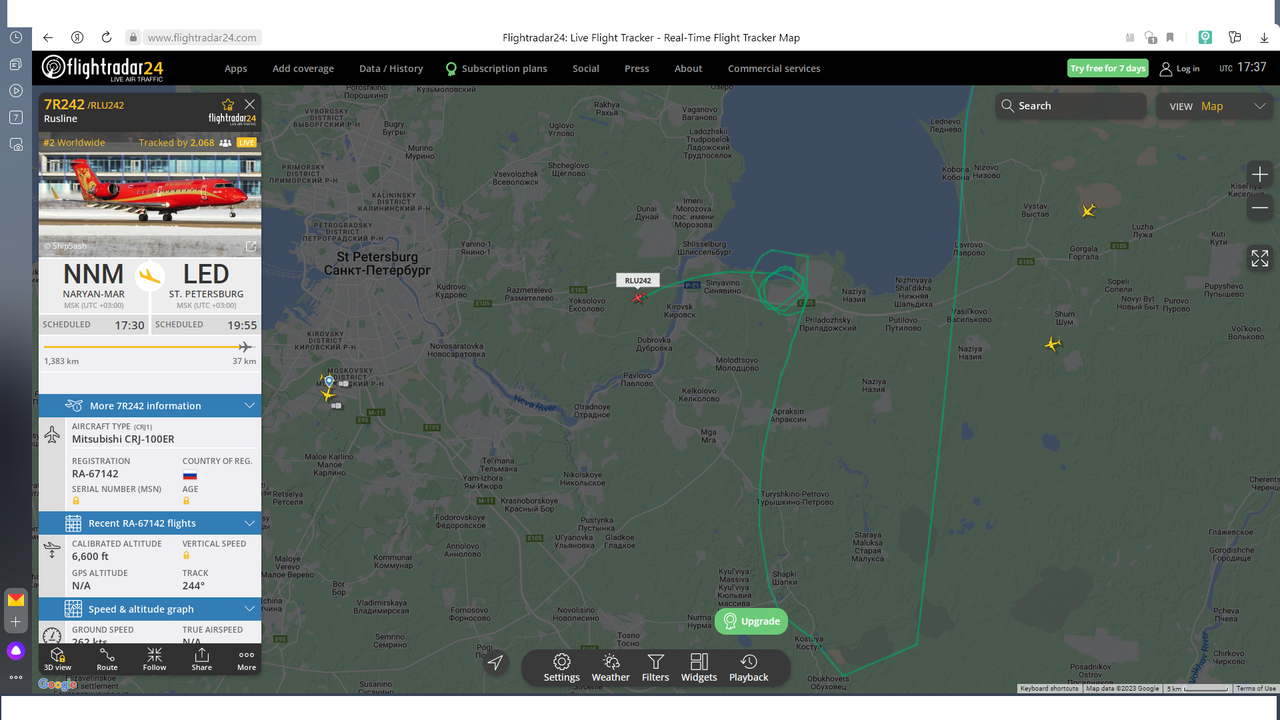Click the aircraft photo thumbnail
Screen dimensions: 1280x720
click(150, 204)
